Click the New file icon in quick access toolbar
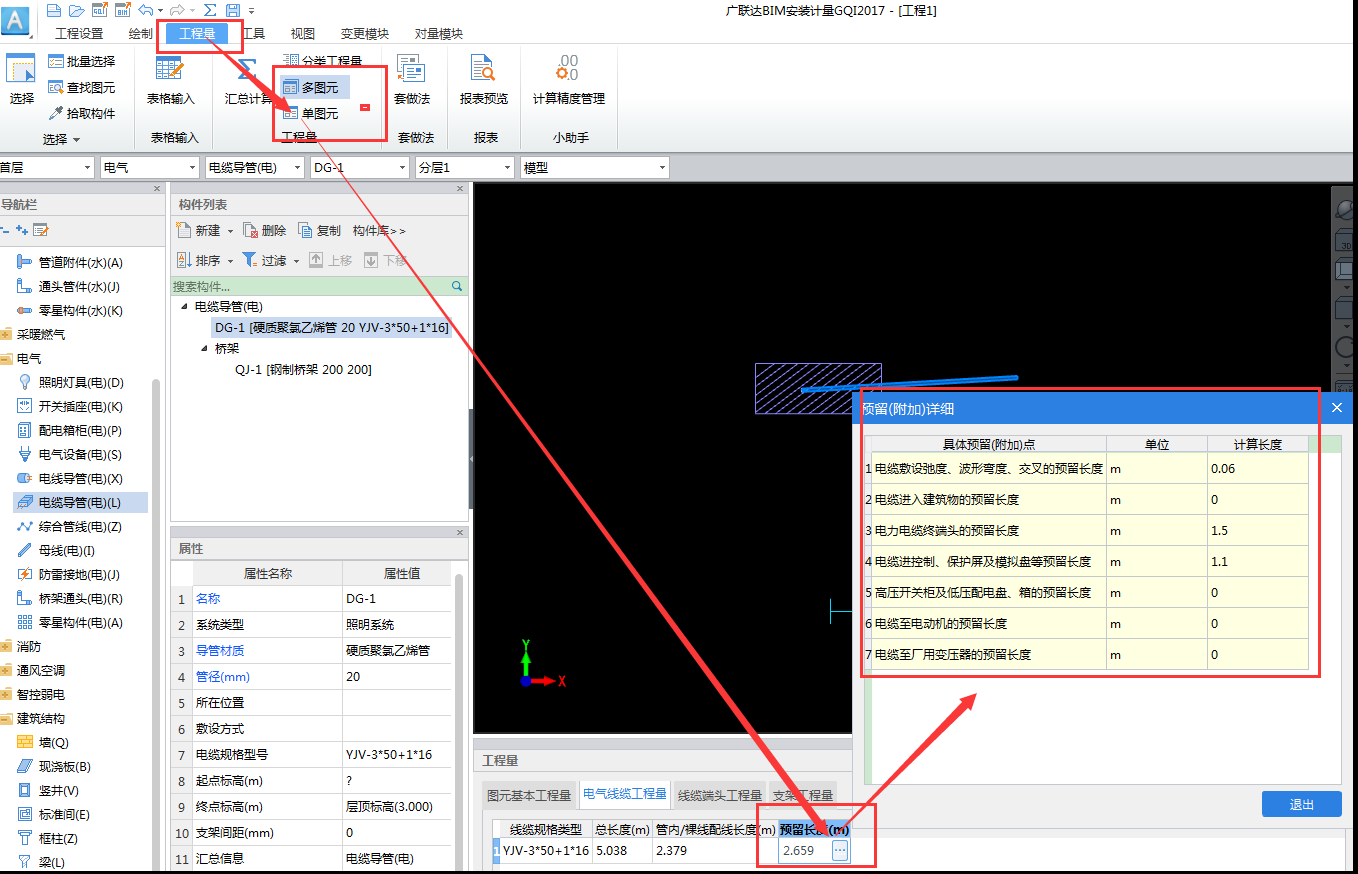1358x874 pixels. pyautogui.click(x=54, y=10)
